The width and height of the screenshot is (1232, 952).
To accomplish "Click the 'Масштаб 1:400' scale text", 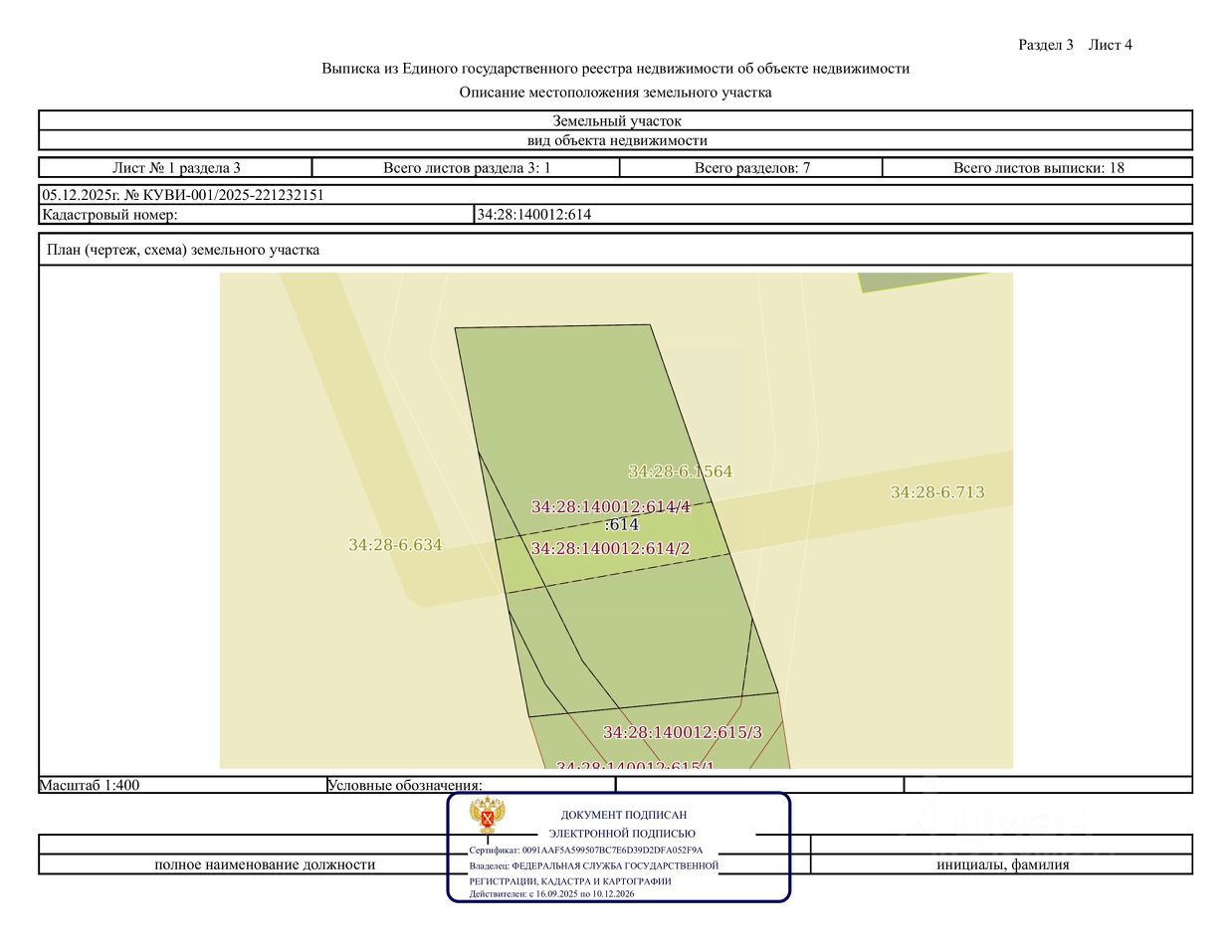I will tap(90, 785).
